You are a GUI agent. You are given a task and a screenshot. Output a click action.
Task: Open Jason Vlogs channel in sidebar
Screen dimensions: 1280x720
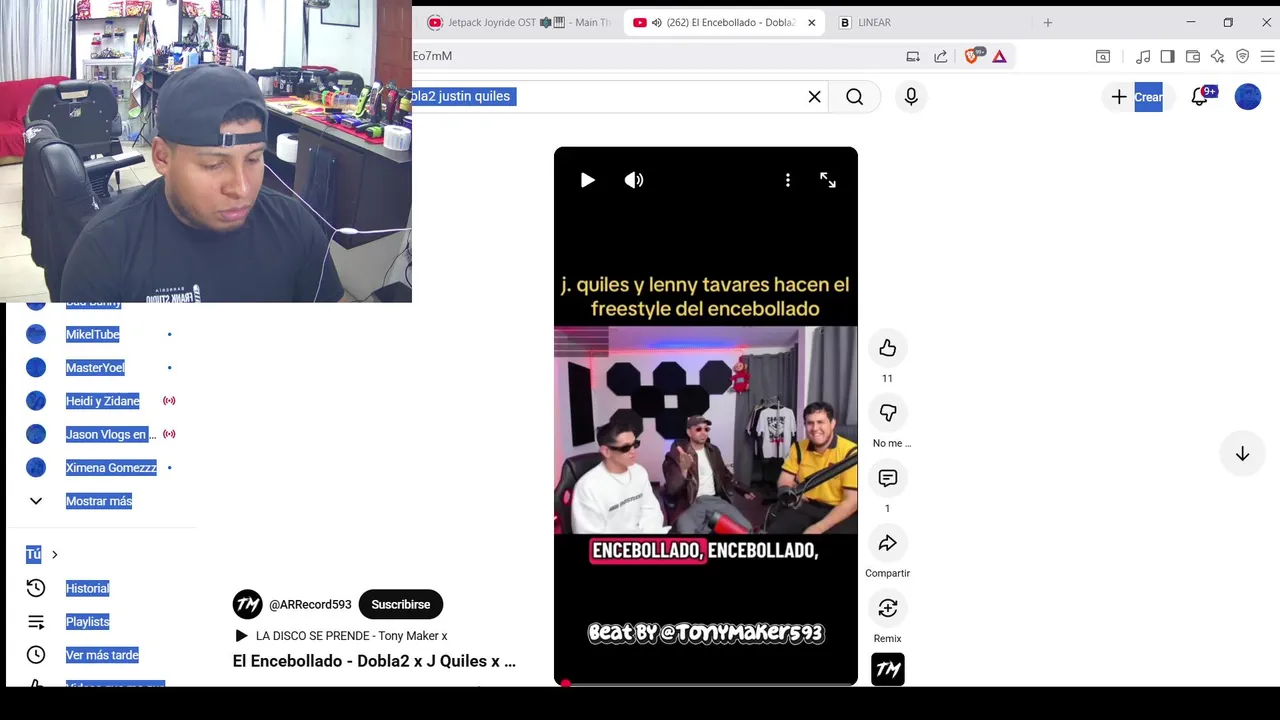111,434
